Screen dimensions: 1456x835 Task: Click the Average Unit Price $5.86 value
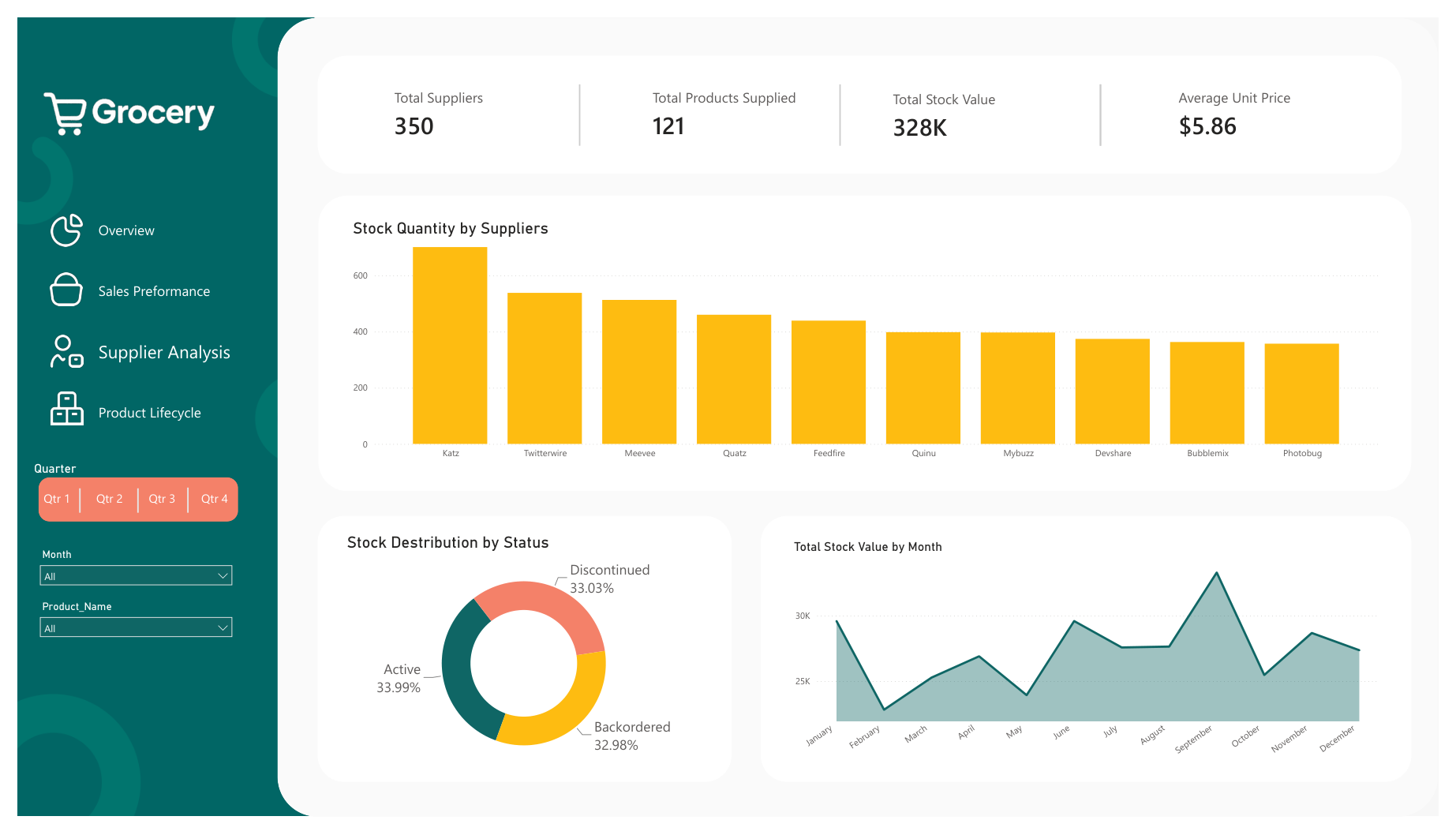coord(1207,126)
